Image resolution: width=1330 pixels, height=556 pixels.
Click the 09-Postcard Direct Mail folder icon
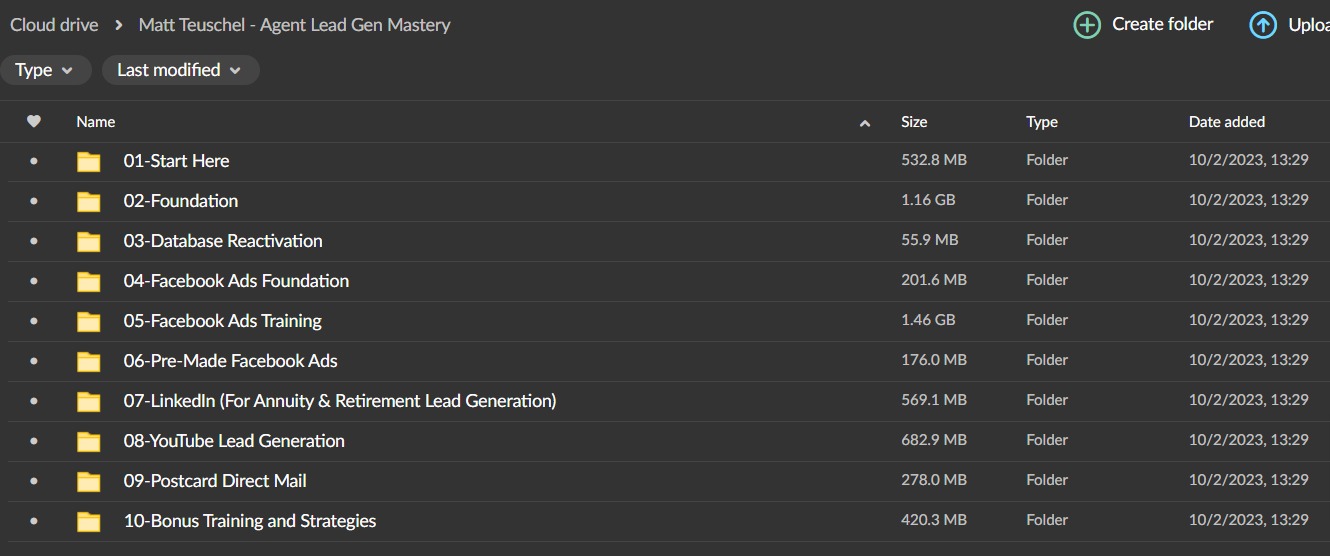(x=89, y=481)
